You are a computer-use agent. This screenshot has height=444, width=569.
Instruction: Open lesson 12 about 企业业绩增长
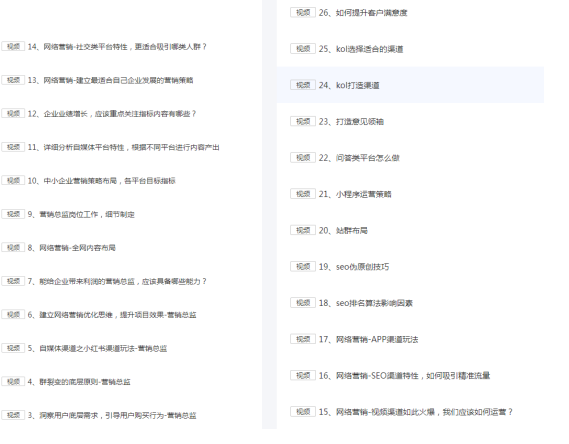point(112,114)
